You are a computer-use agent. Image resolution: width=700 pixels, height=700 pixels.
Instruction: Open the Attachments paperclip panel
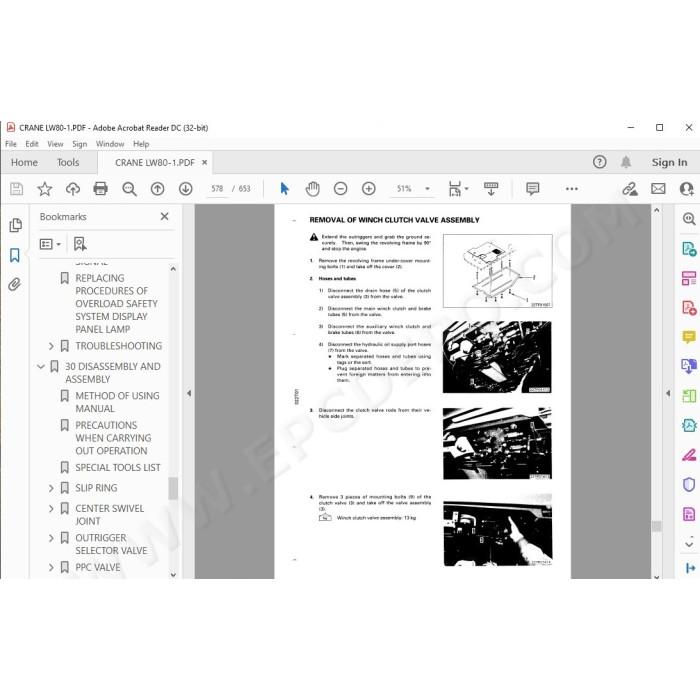pos(15,284)
